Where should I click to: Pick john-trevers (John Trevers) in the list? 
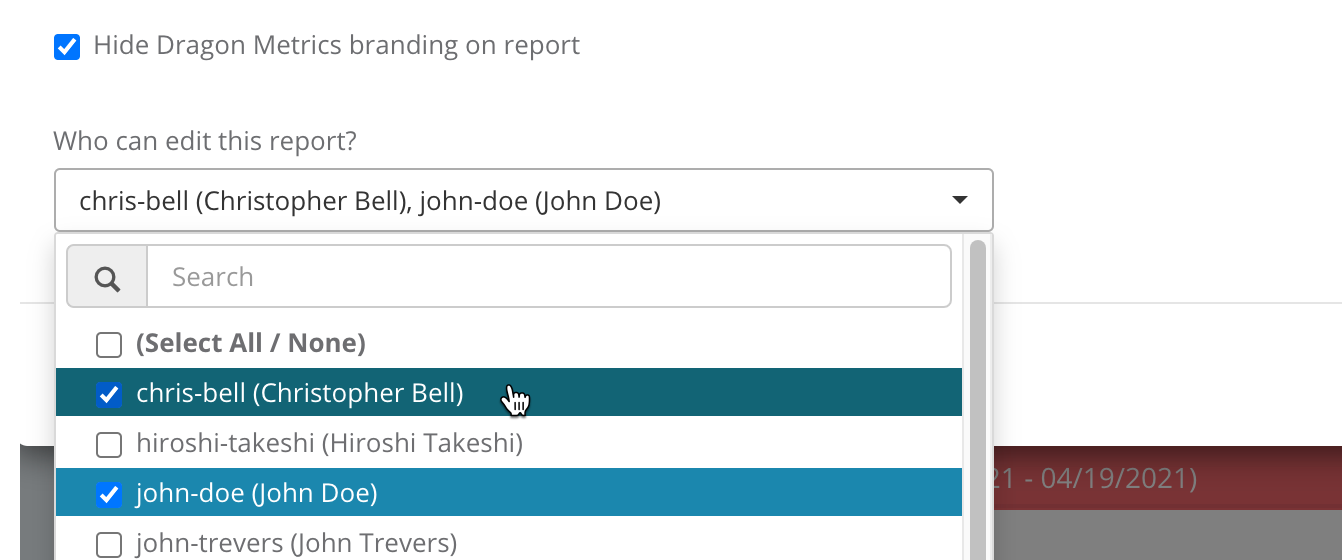pyautogui.click(x=296, y=543)
